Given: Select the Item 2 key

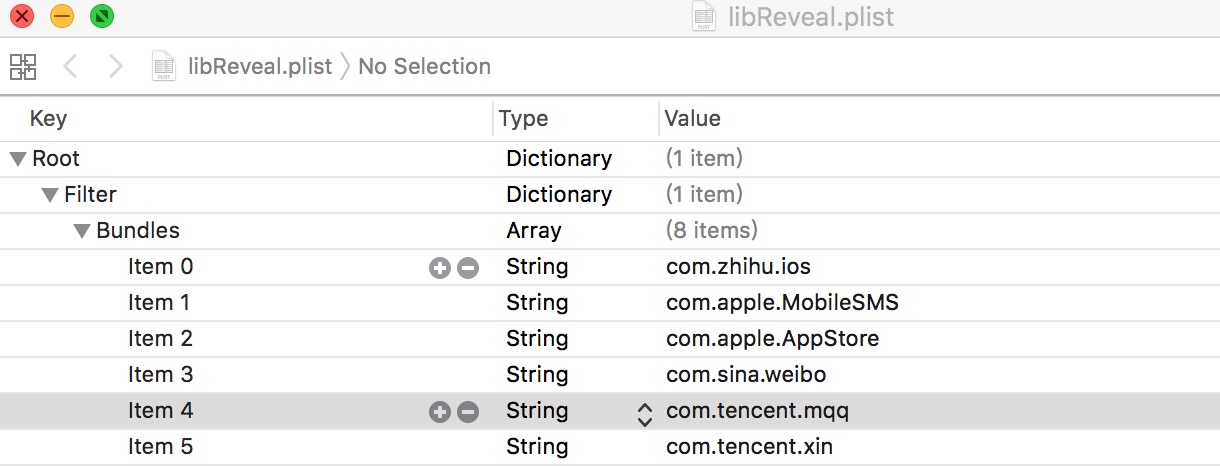Looking at the screenshot, I should (x=161, y=339).
